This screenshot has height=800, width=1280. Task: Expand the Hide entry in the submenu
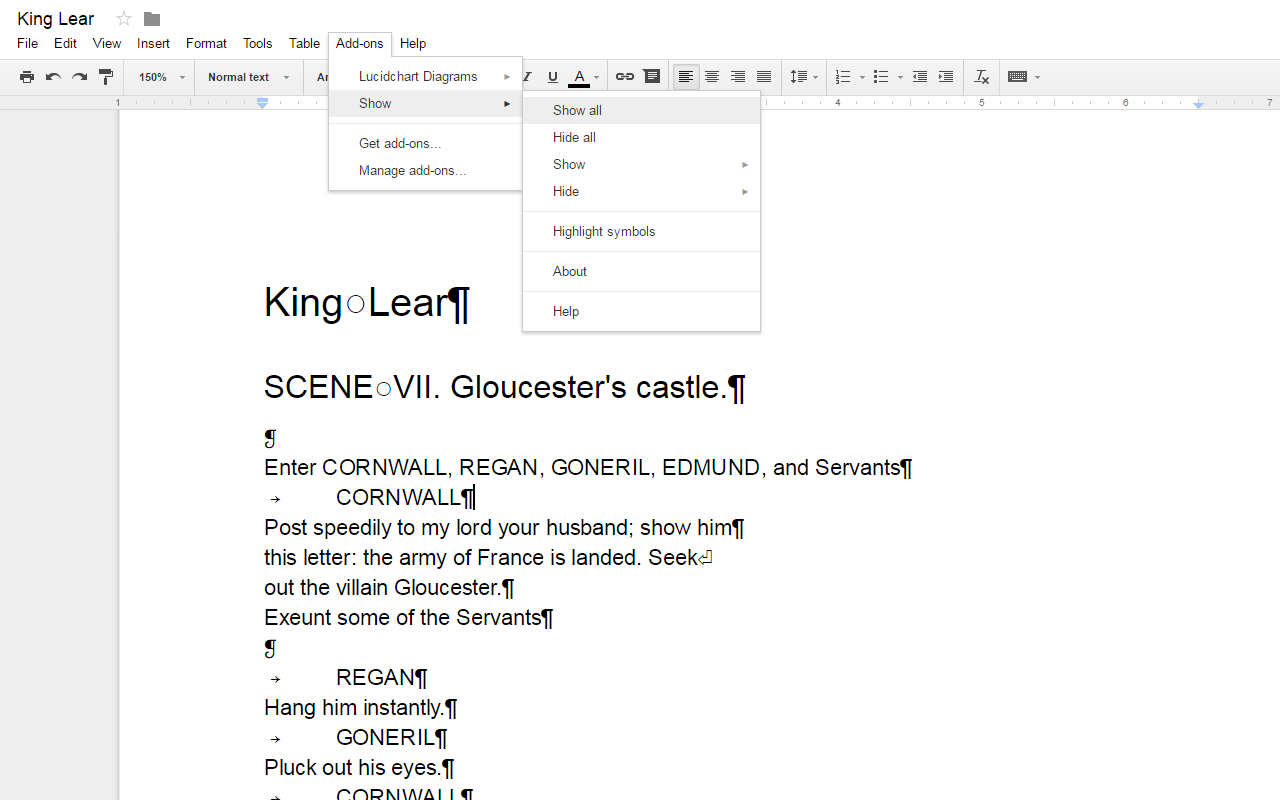tap(641, 191)
